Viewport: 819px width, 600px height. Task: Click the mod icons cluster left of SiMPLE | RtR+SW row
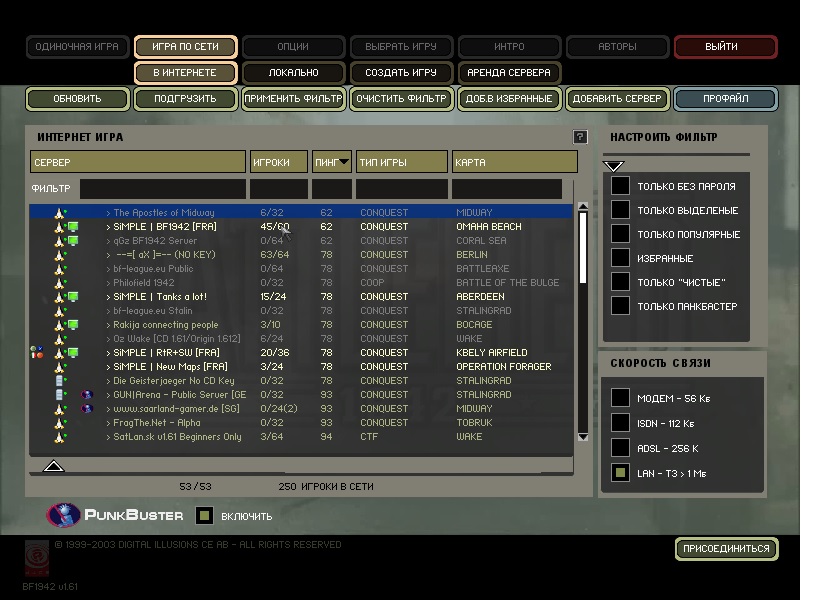point(37,352)
